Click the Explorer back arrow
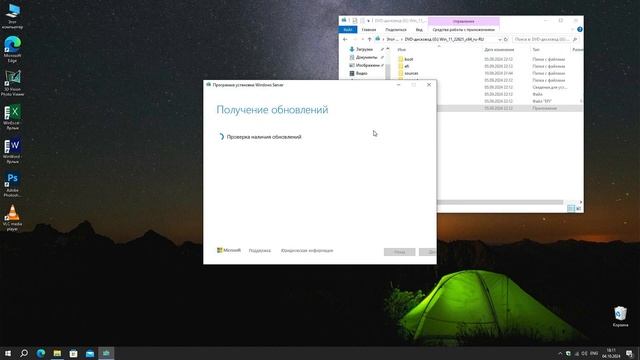Viewport: 640px width, 360px height. point(345,40)
